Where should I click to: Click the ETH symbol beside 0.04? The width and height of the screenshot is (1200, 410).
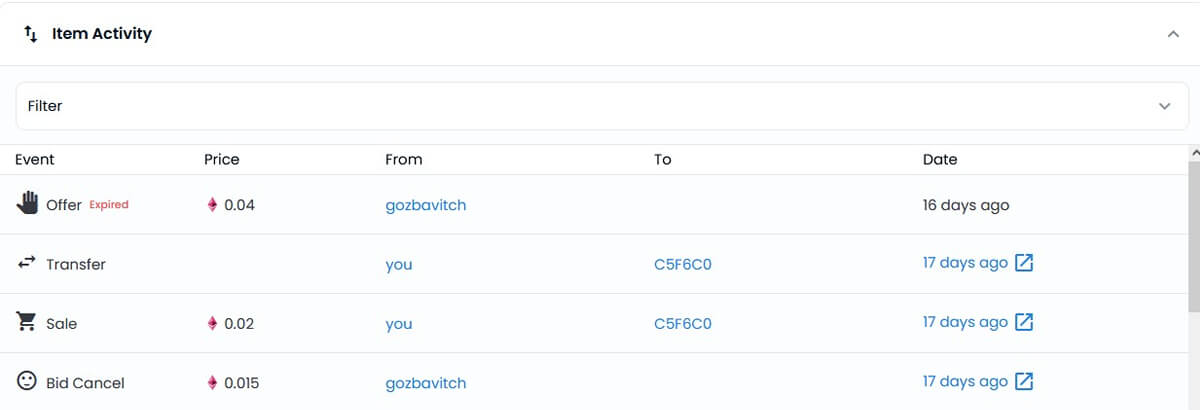coord(212,205)
